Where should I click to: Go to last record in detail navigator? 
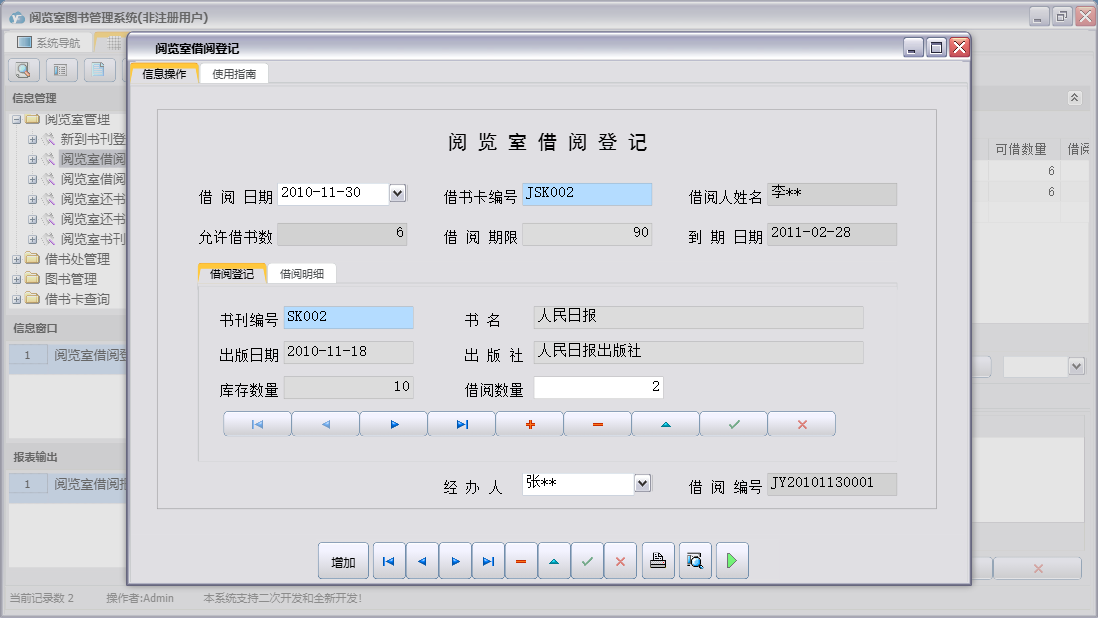pos(462,424)
